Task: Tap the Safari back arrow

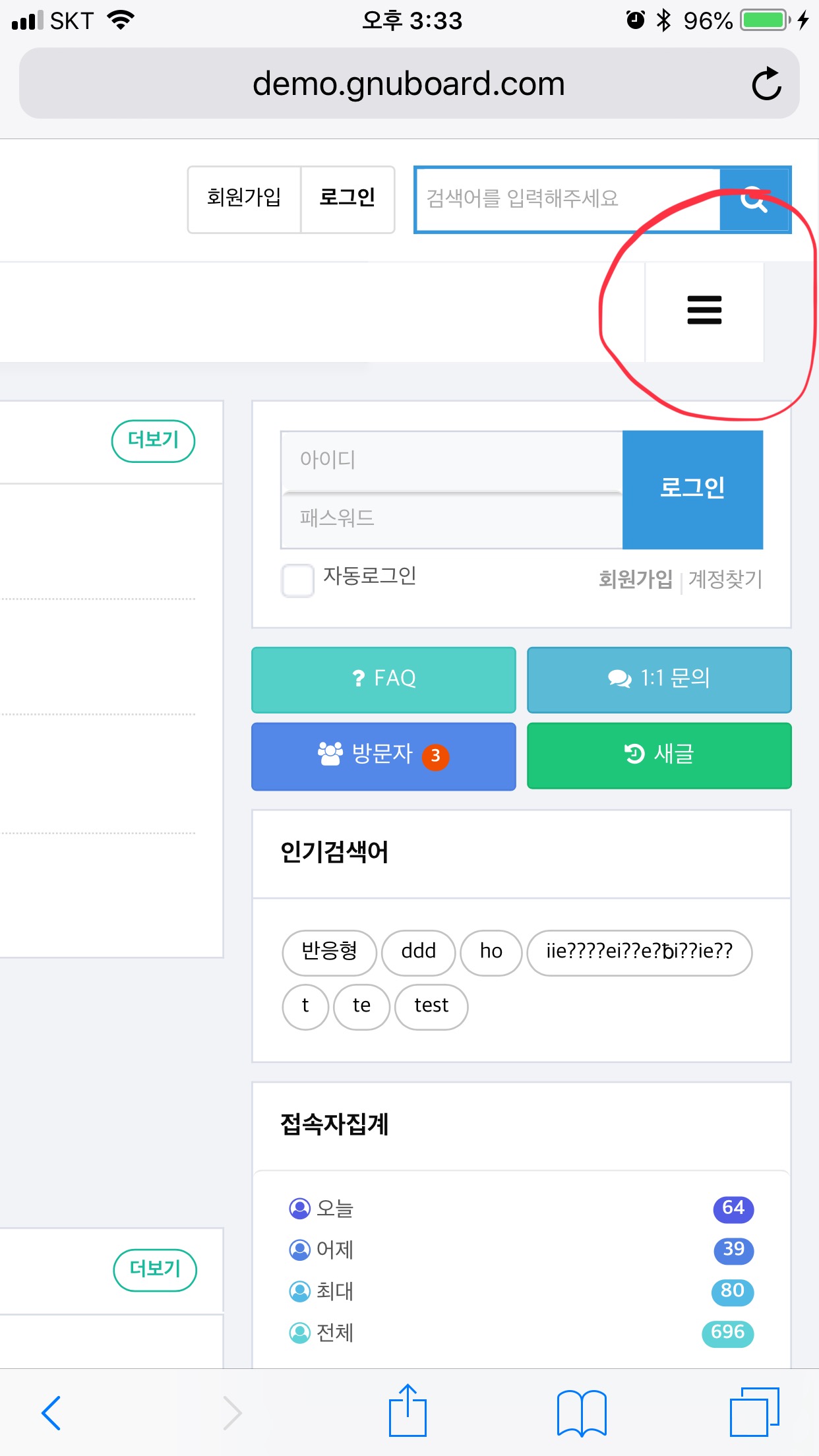Action: (x=51, y=1412)
